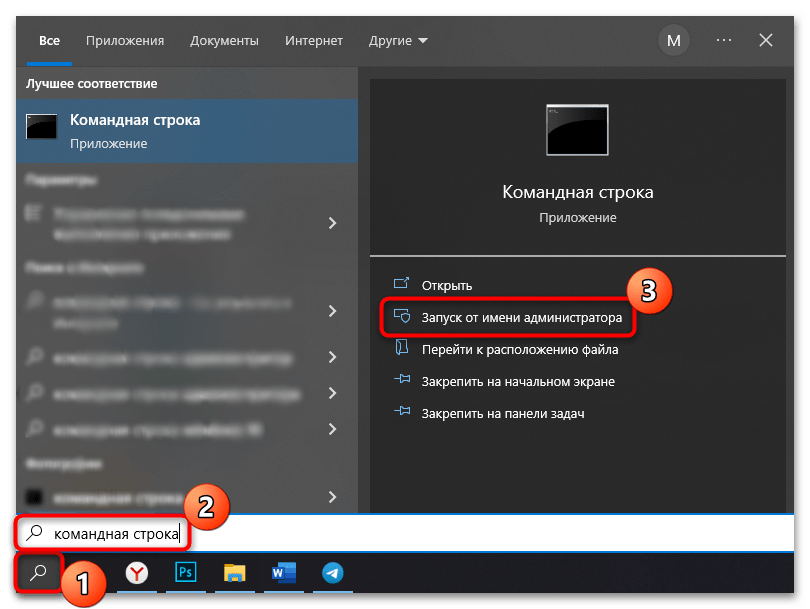The height and width of the screenshot is (609, 810).
Task: Select Закрепить на панели задач
Action: pos(502,413)
